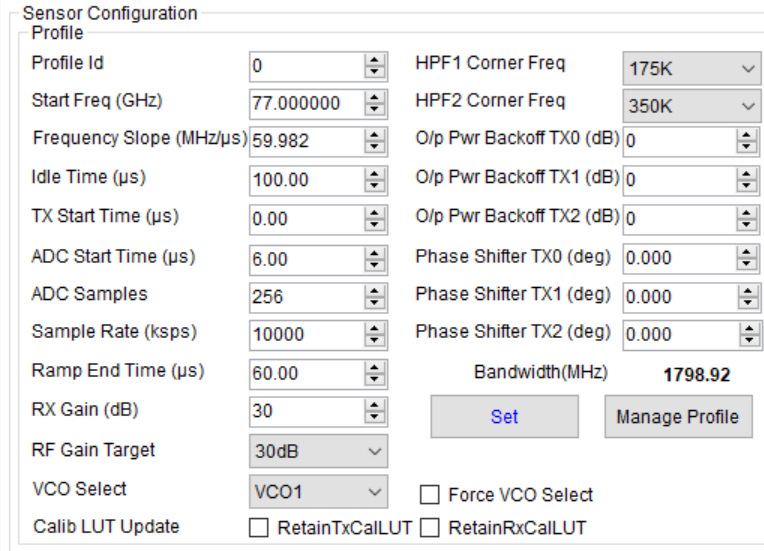The image size is (764, 551).
Task: Click the Set button
Action: 505,417
